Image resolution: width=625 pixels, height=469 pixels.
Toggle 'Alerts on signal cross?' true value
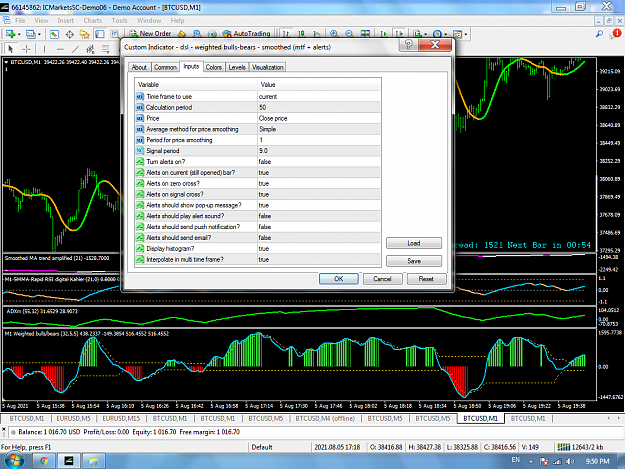click(x=319, y=194)
